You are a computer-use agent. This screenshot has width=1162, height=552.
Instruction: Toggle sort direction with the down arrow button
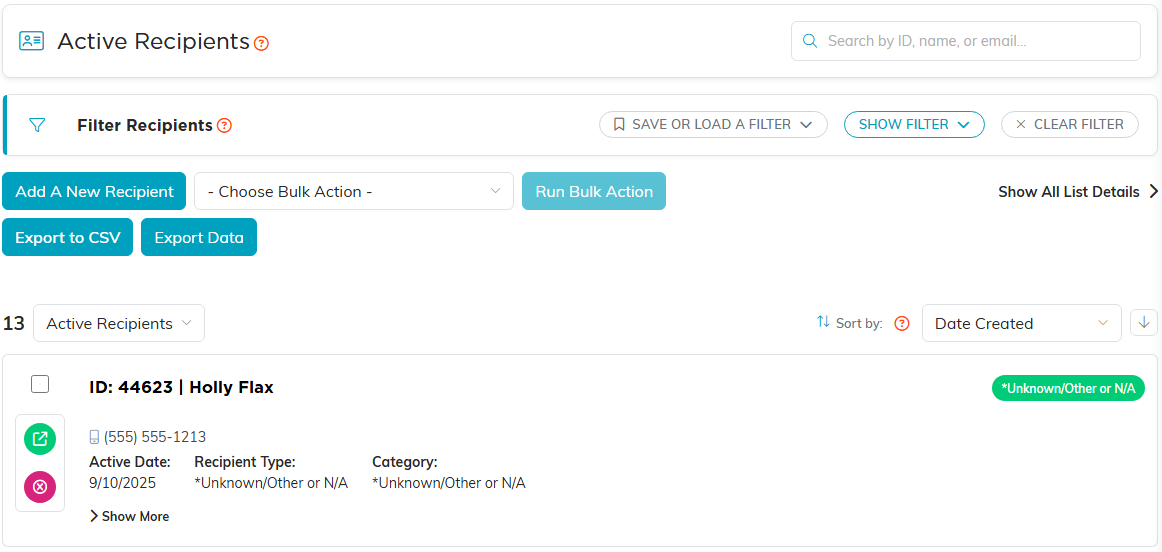pyautogui.click(x=1143, y=322)
